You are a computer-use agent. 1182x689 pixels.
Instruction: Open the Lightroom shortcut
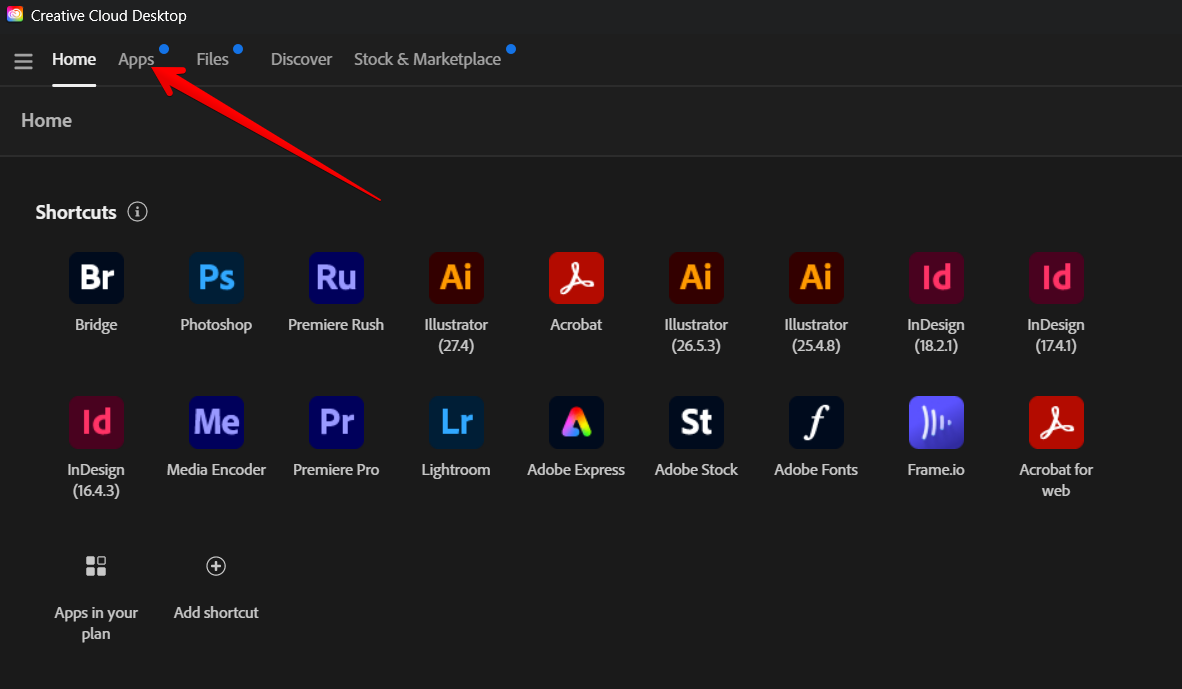456,422
